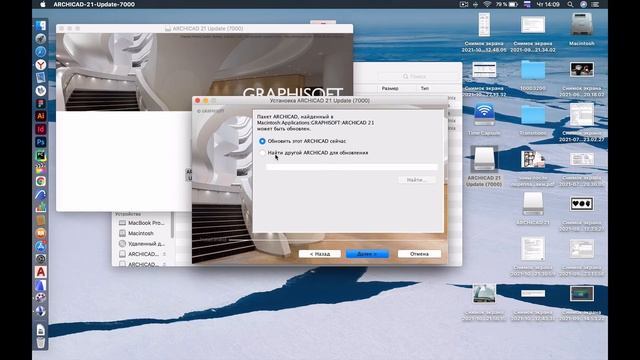
Task: Open Launchpad from the Dock
Action: [x=40, y=39]
